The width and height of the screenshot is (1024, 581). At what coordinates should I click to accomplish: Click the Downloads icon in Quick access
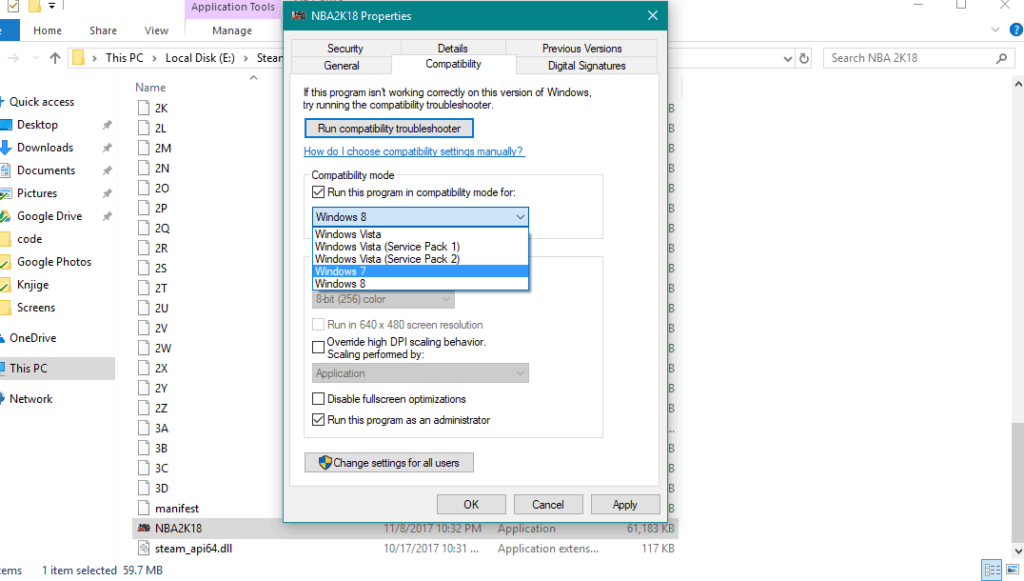point(5,148)
